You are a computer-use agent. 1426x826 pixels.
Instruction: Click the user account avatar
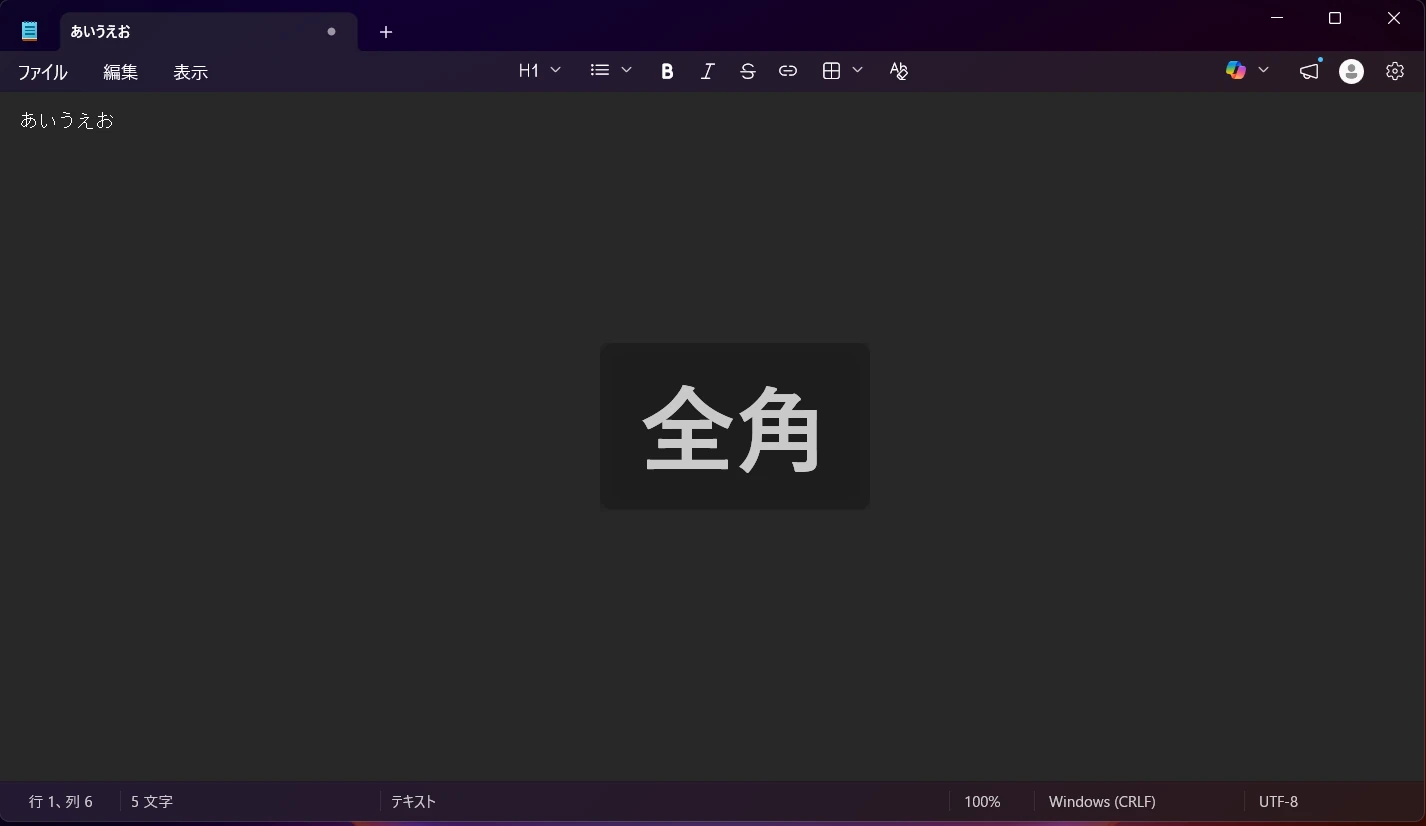click(1351, 71)
